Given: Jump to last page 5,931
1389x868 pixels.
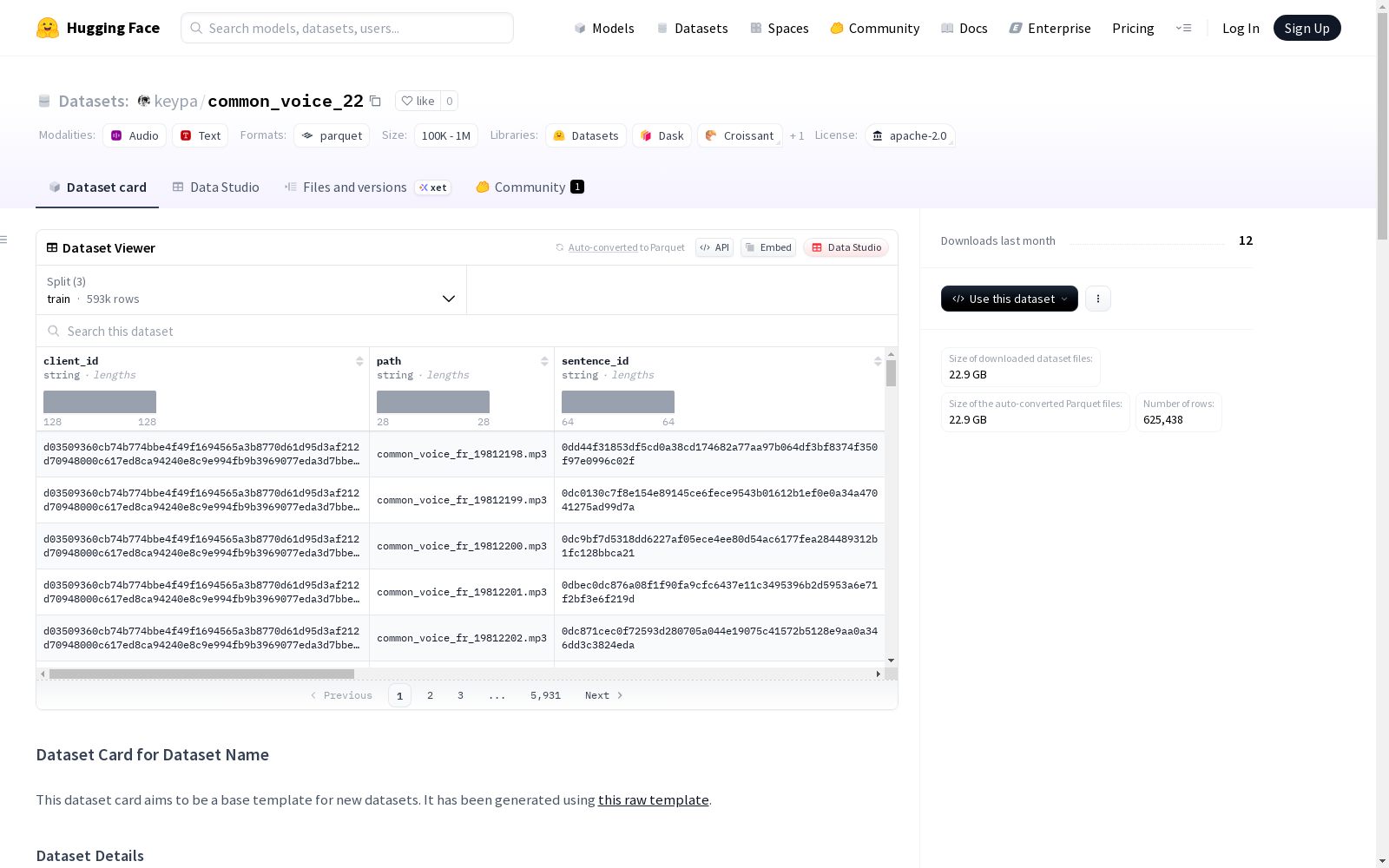Looking at the screenshot, I should pyautogui.click(x=545, y=695).
